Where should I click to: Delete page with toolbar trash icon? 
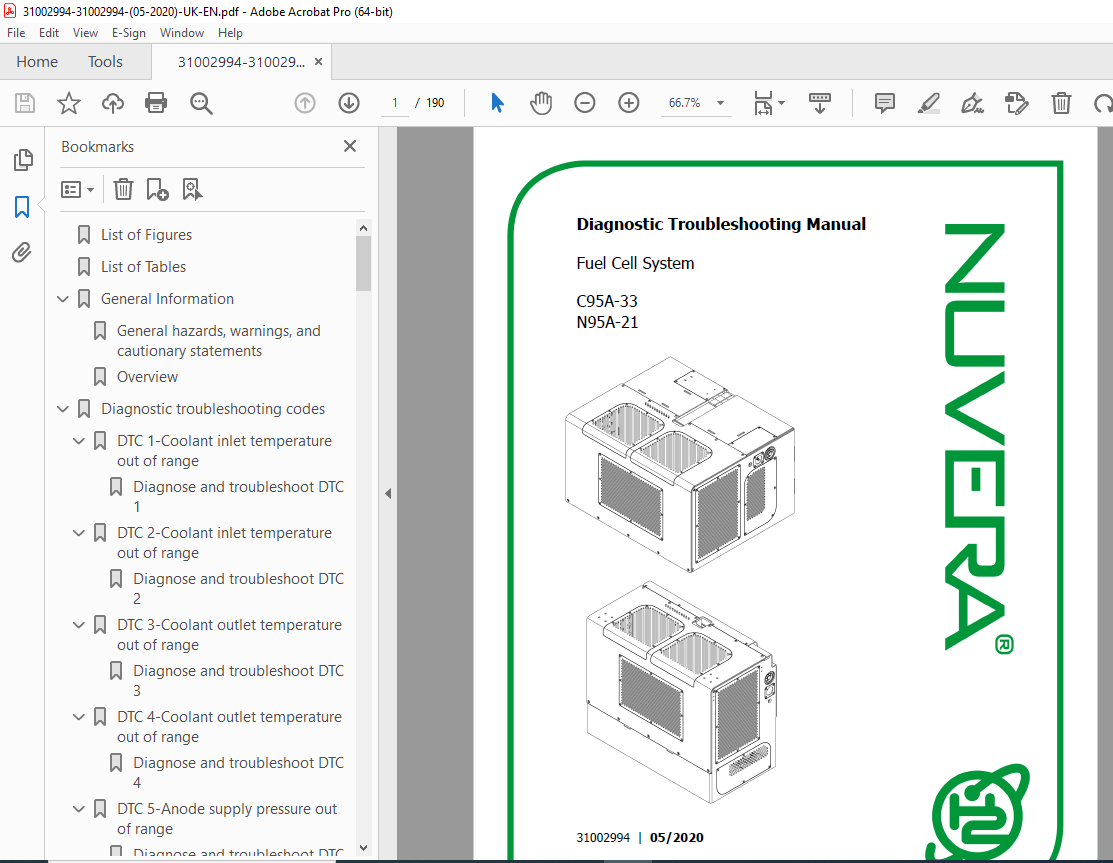coord(1061,103)
